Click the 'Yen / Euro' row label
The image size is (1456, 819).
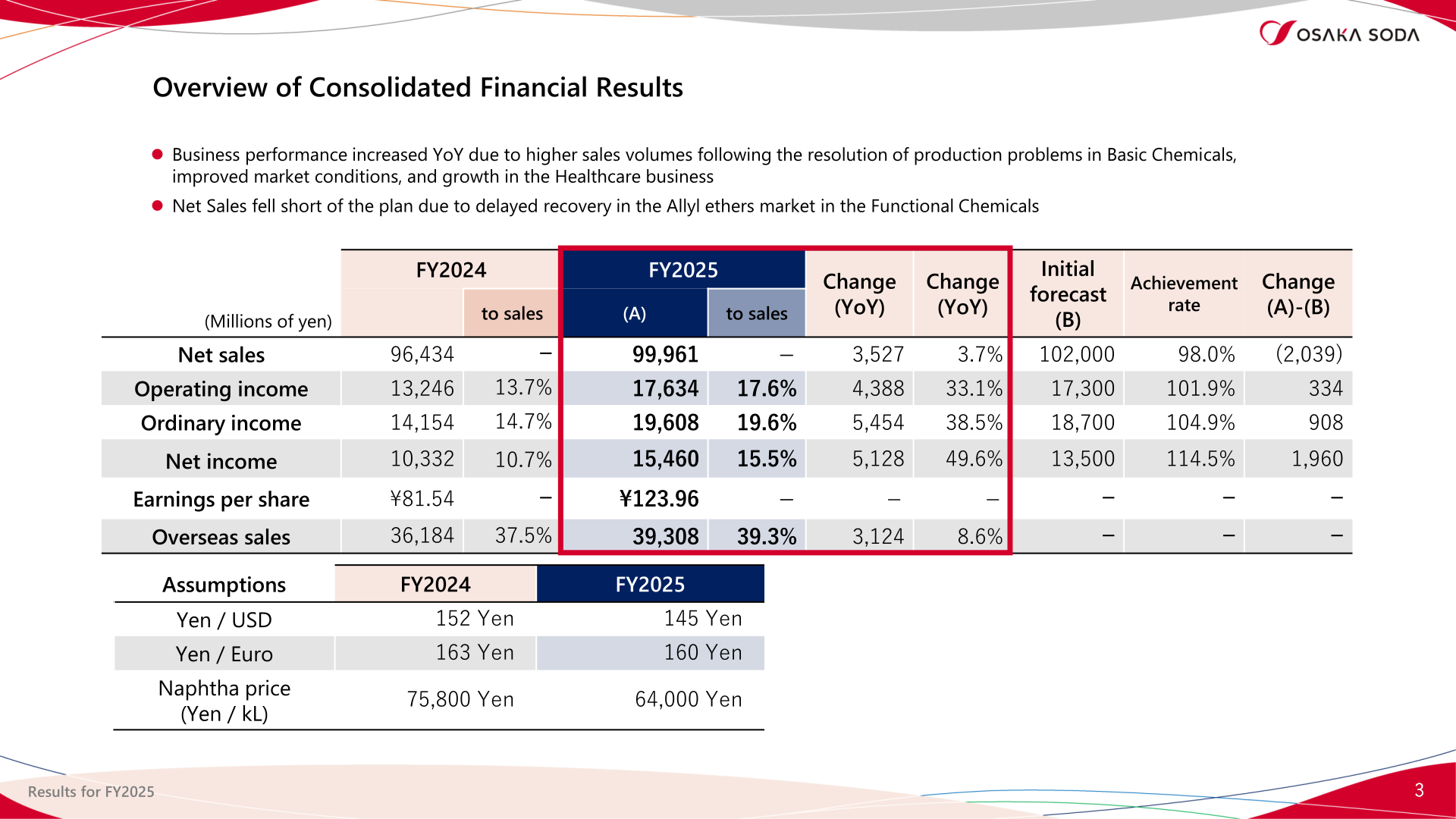point(224,654)
